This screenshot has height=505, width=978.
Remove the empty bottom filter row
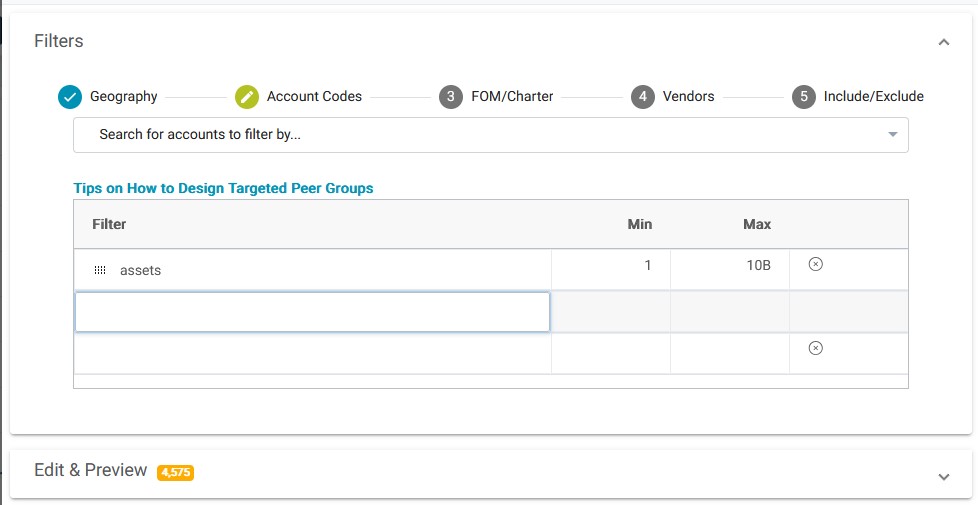[815, 348]
